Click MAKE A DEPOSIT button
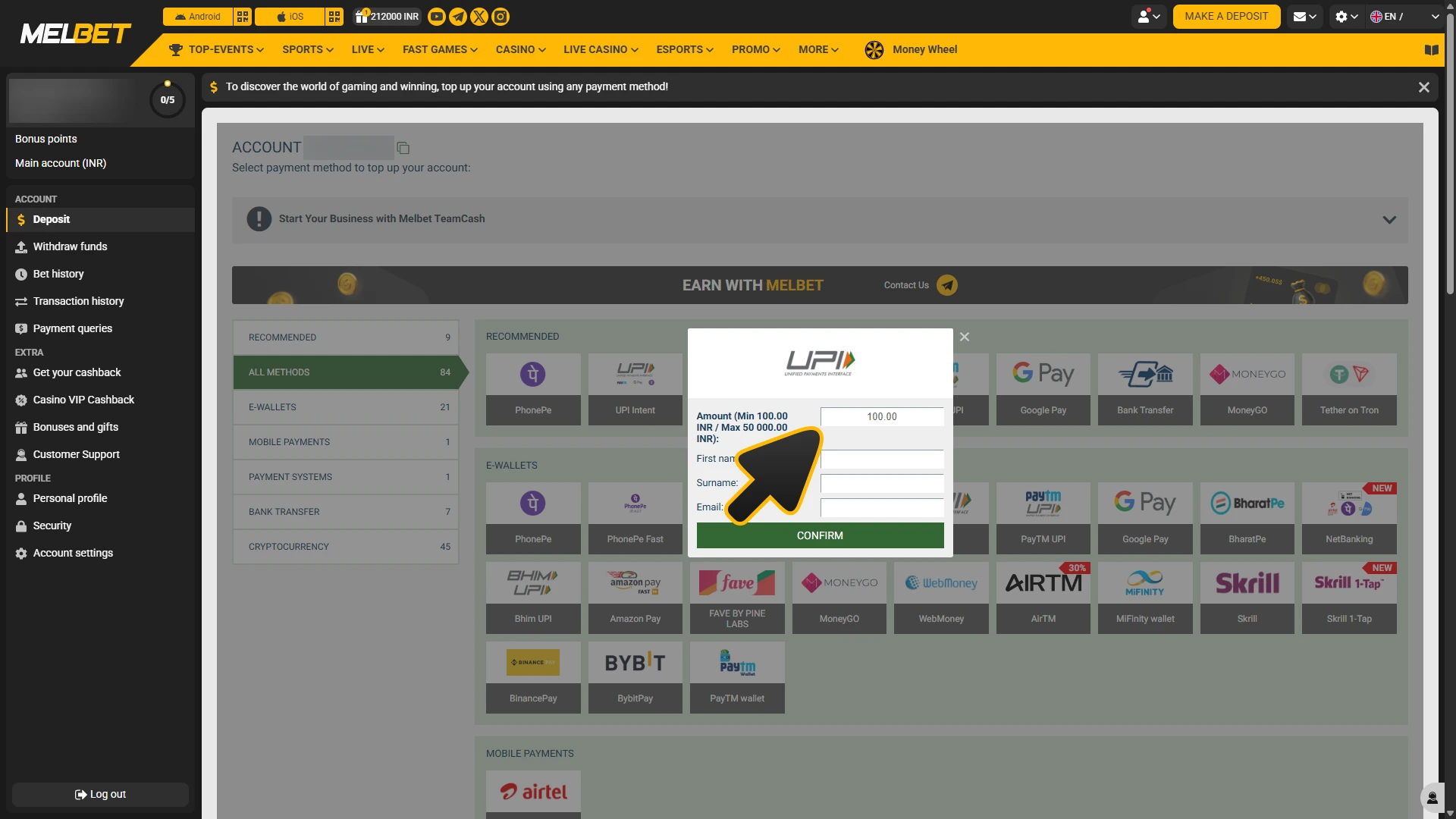Image resolution: width=1456 pixels, height=819 pixels. pos(1226,17)
